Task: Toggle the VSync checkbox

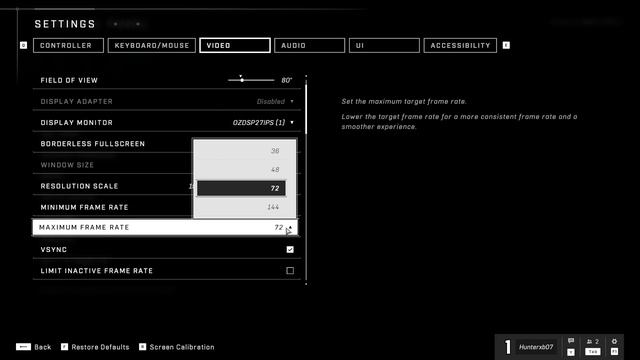Action: [x=290, y=249]
